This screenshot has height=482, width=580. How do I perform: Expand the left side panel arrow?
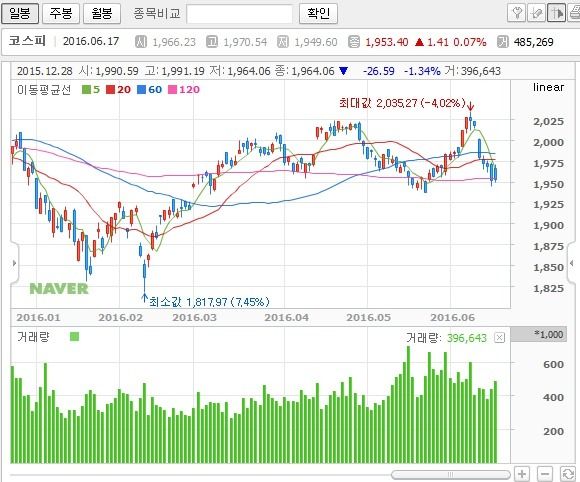(14, 263)
